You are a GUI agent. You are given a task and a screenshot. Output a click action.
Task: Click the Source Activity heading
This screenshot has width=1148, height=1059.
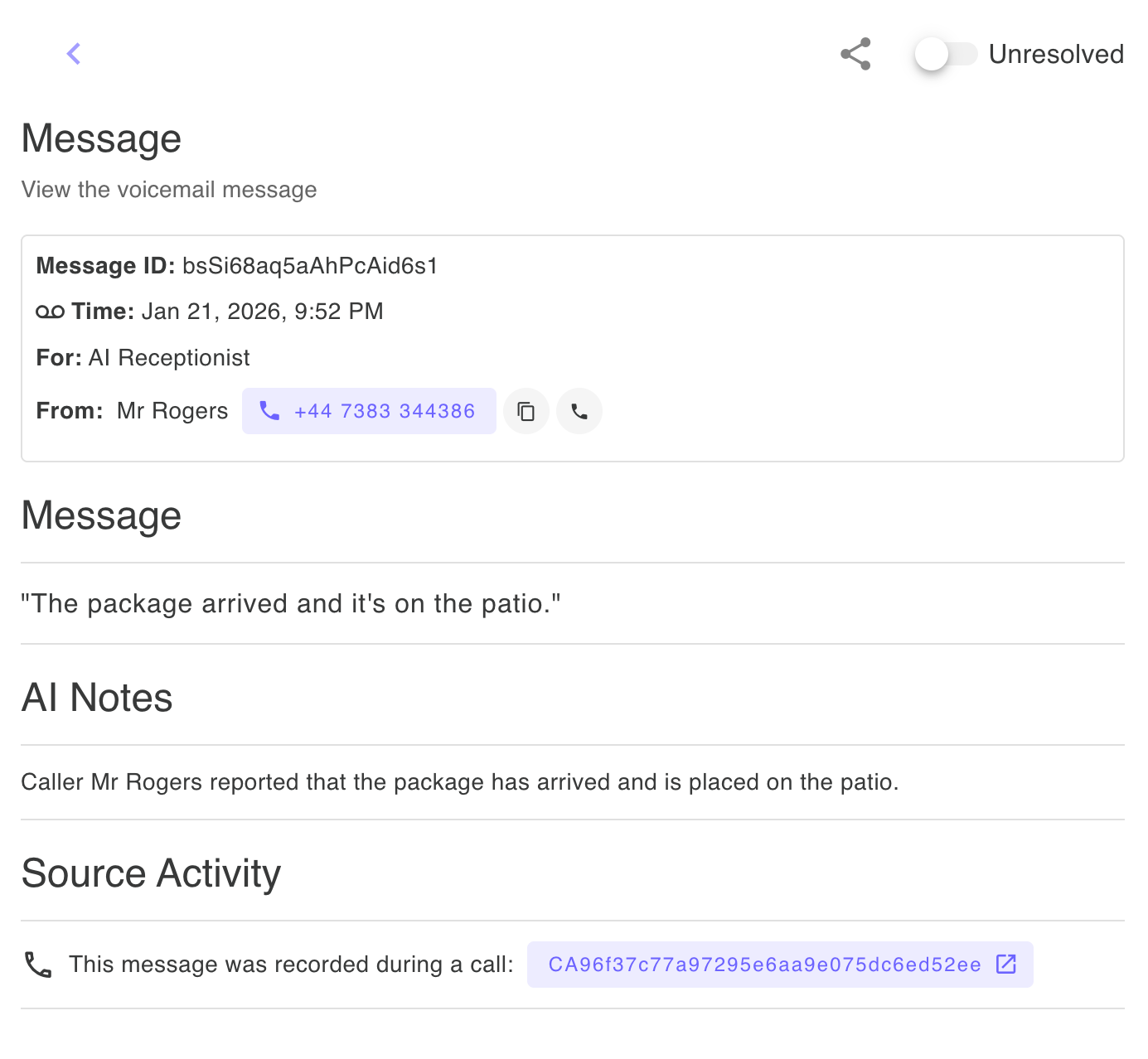click(x=152, y=873)
